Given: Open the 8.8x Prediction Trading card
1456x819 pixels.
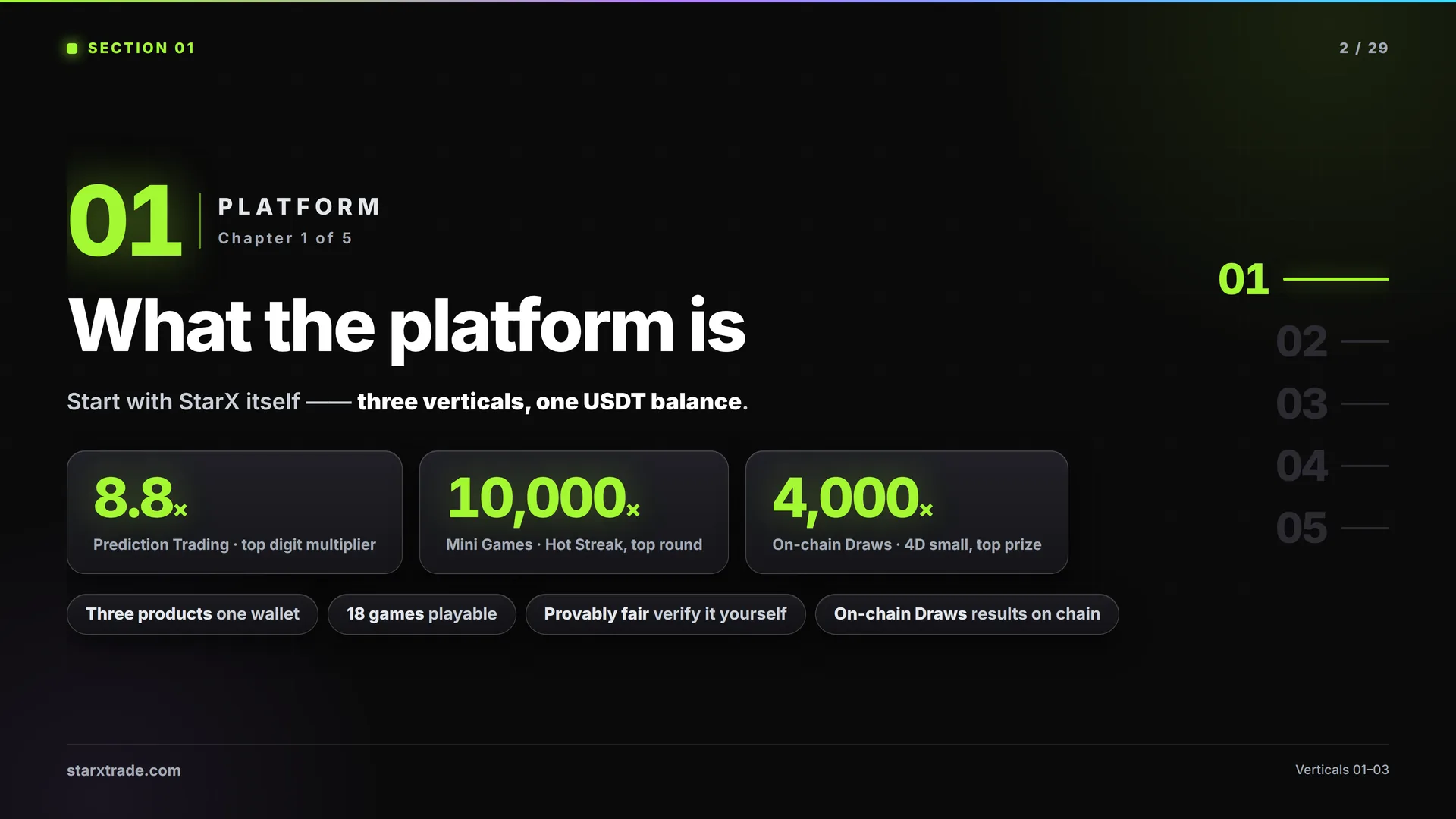Looking at the screenshot, I should pyautogui.click(x=234, y=512).
